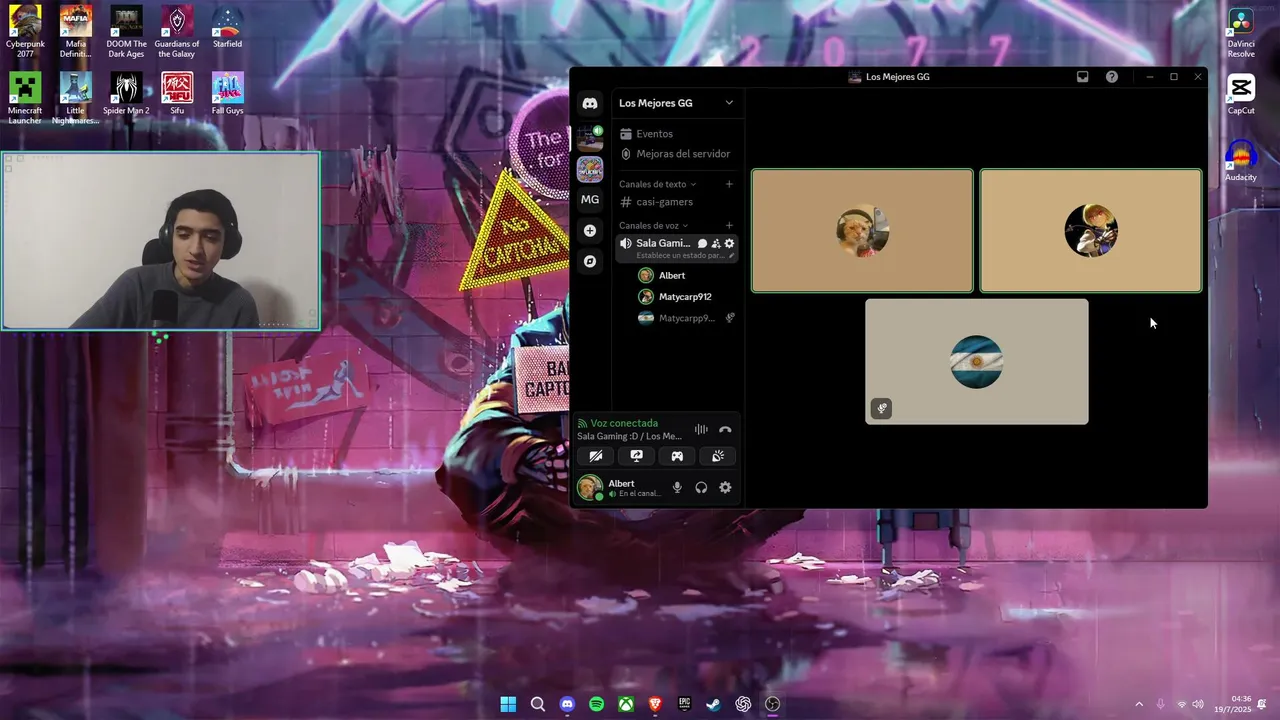The width and height of the screenshot is (1280, 720).
Task: Open DaVinci Resolve desktop icon
Action: [x=1241, y=34]
